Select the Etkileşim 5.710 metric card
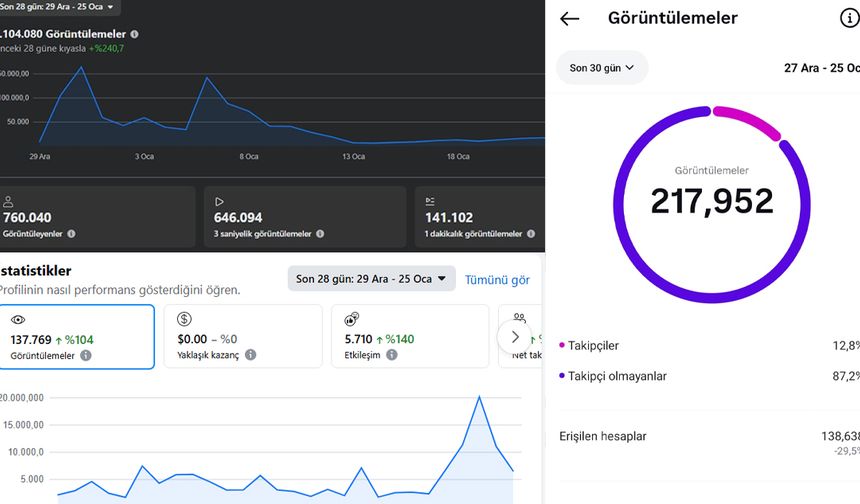Screen dimensions: 860x504 coord(409,336)
